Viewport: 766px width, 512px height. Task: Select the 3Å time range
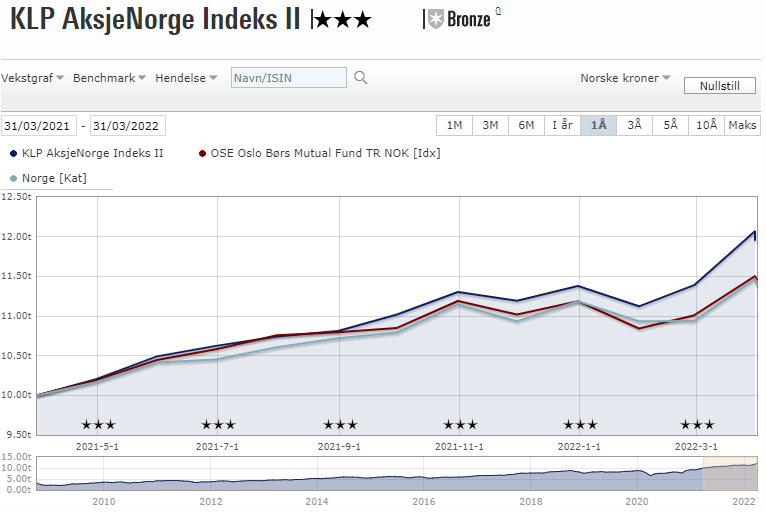634,125
